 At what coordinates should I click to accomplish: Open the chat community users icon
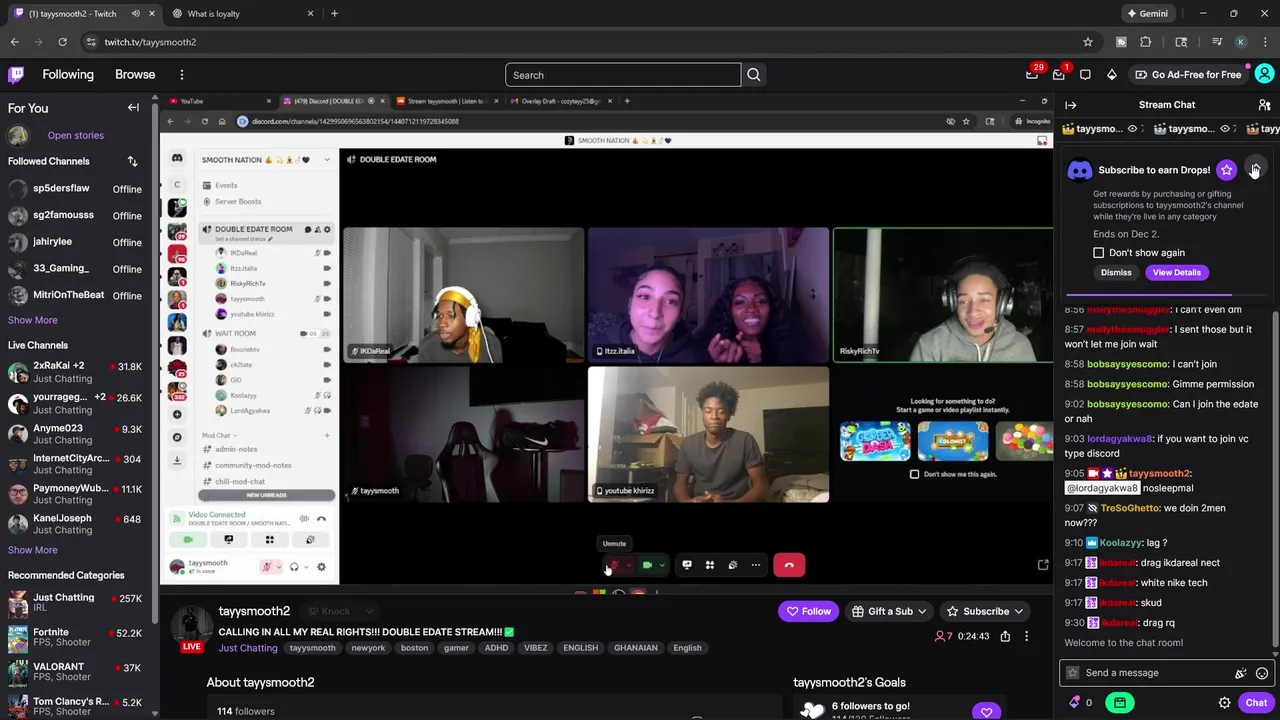(x=1264, y=105)
